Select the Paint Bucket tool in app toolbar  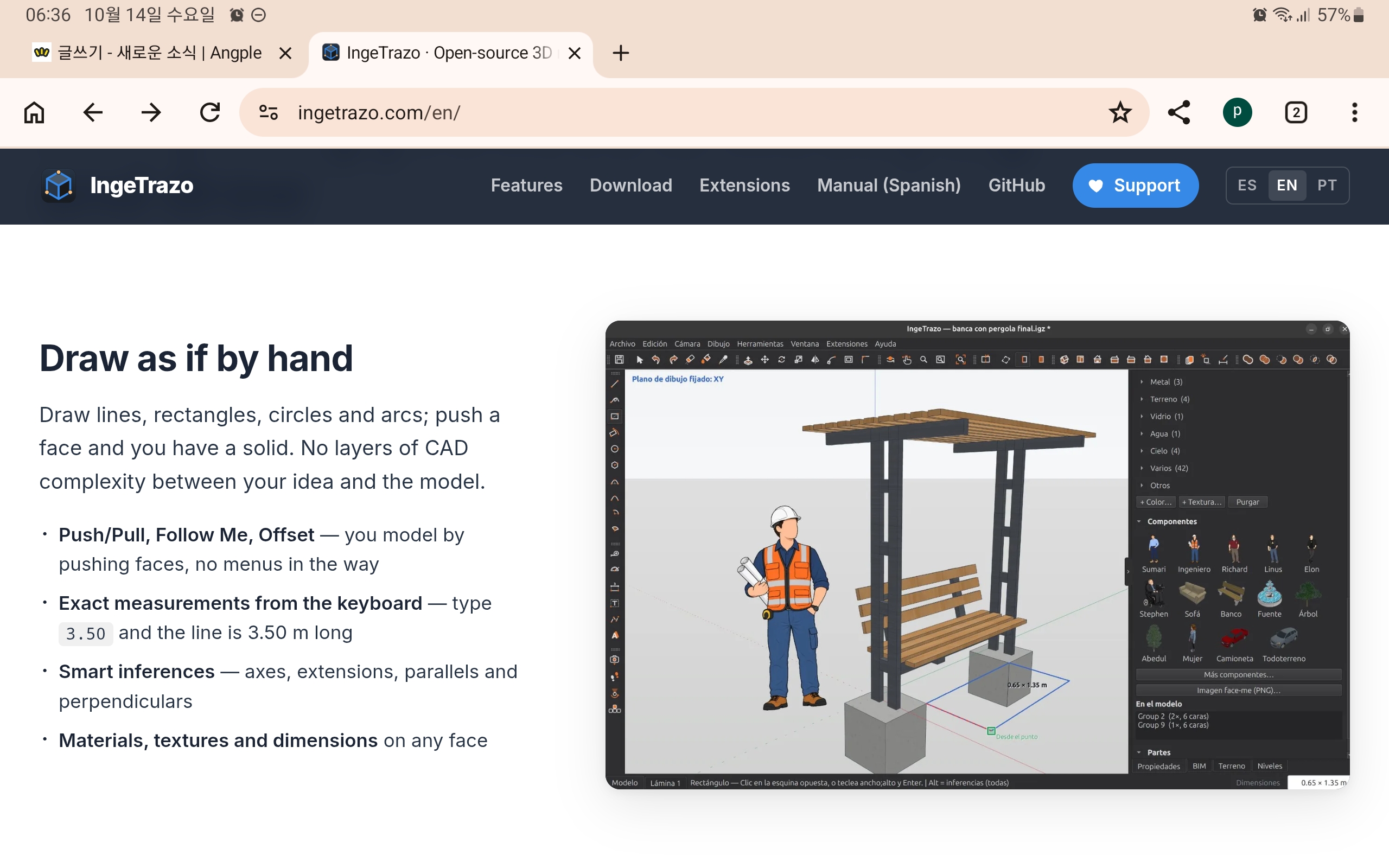pyautogui.click(x=706, y=360)
